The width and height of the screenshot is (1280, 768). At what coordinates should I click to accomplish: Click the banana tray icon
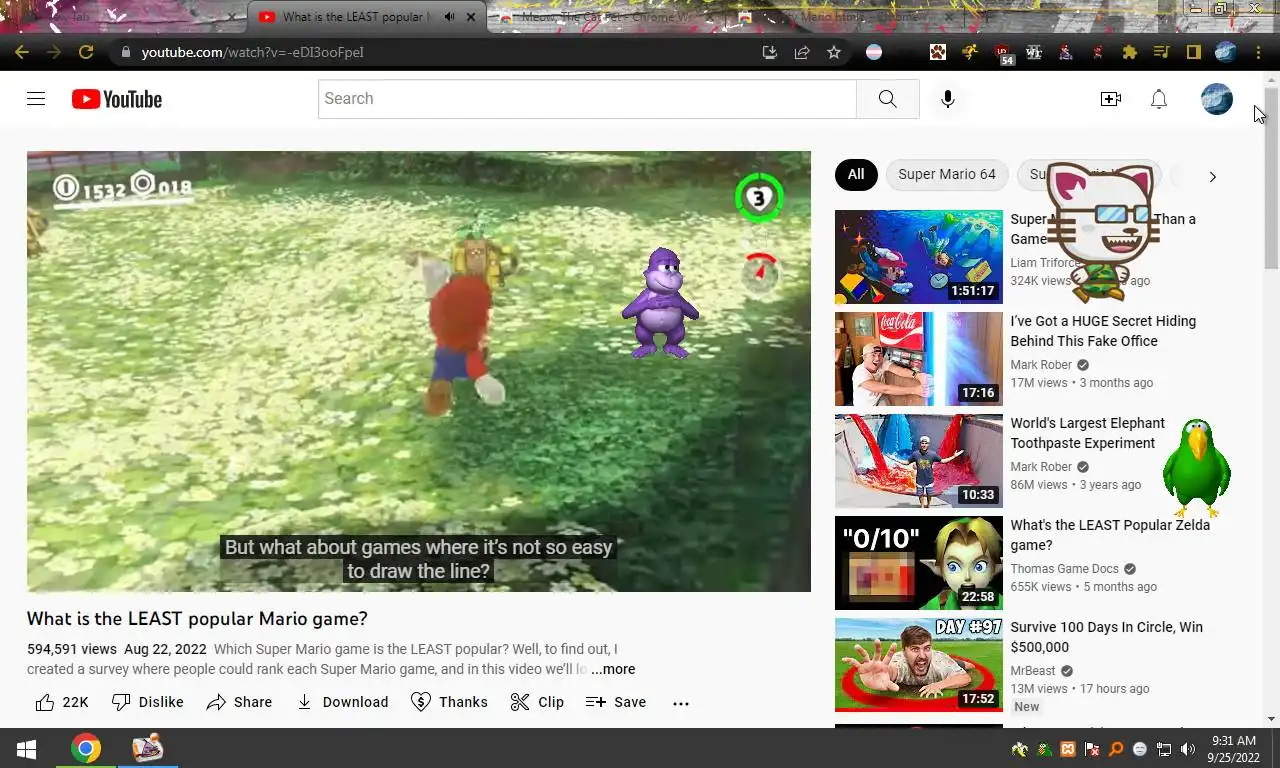click(x=1019, y=749)
